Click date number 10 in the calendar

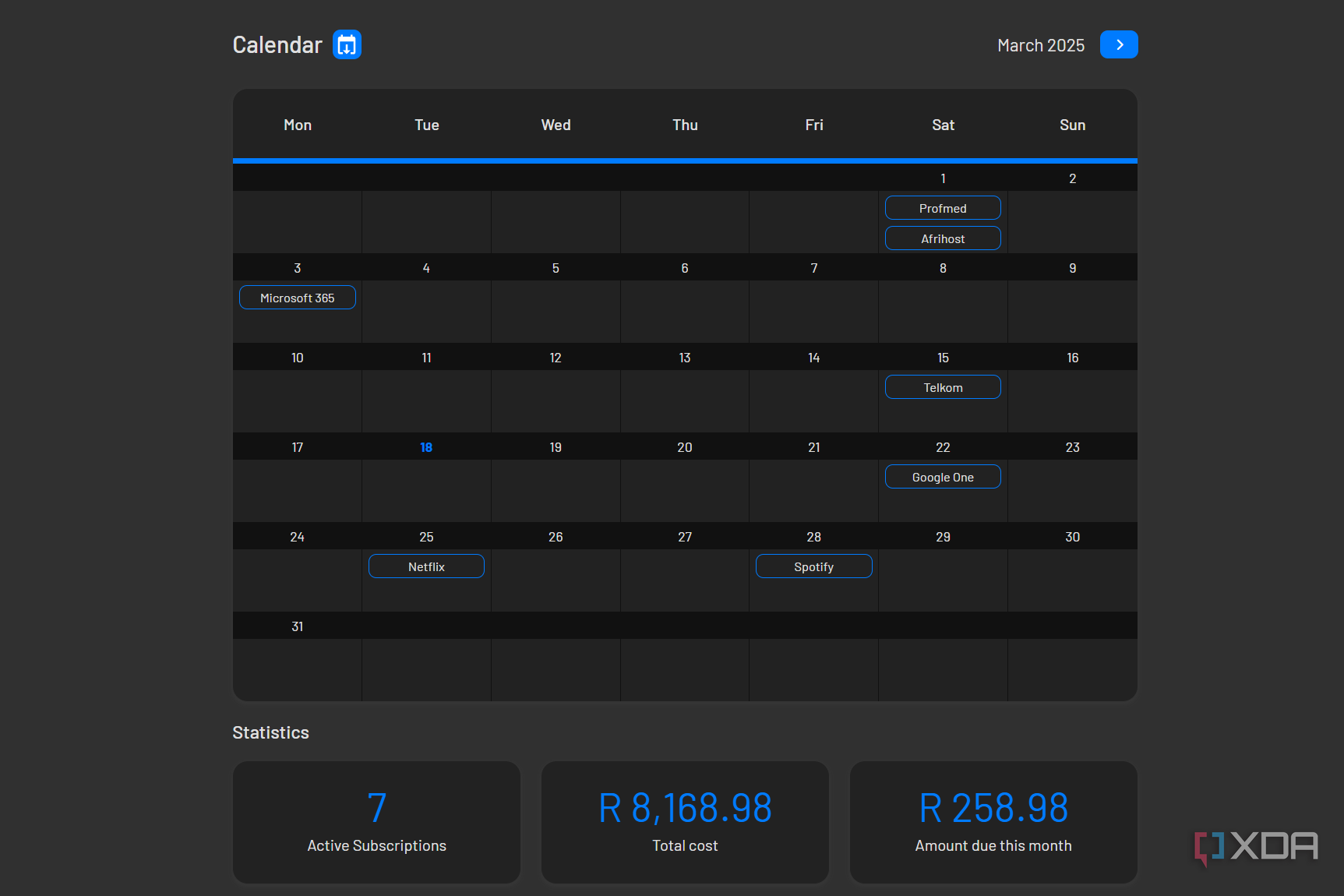298,358
